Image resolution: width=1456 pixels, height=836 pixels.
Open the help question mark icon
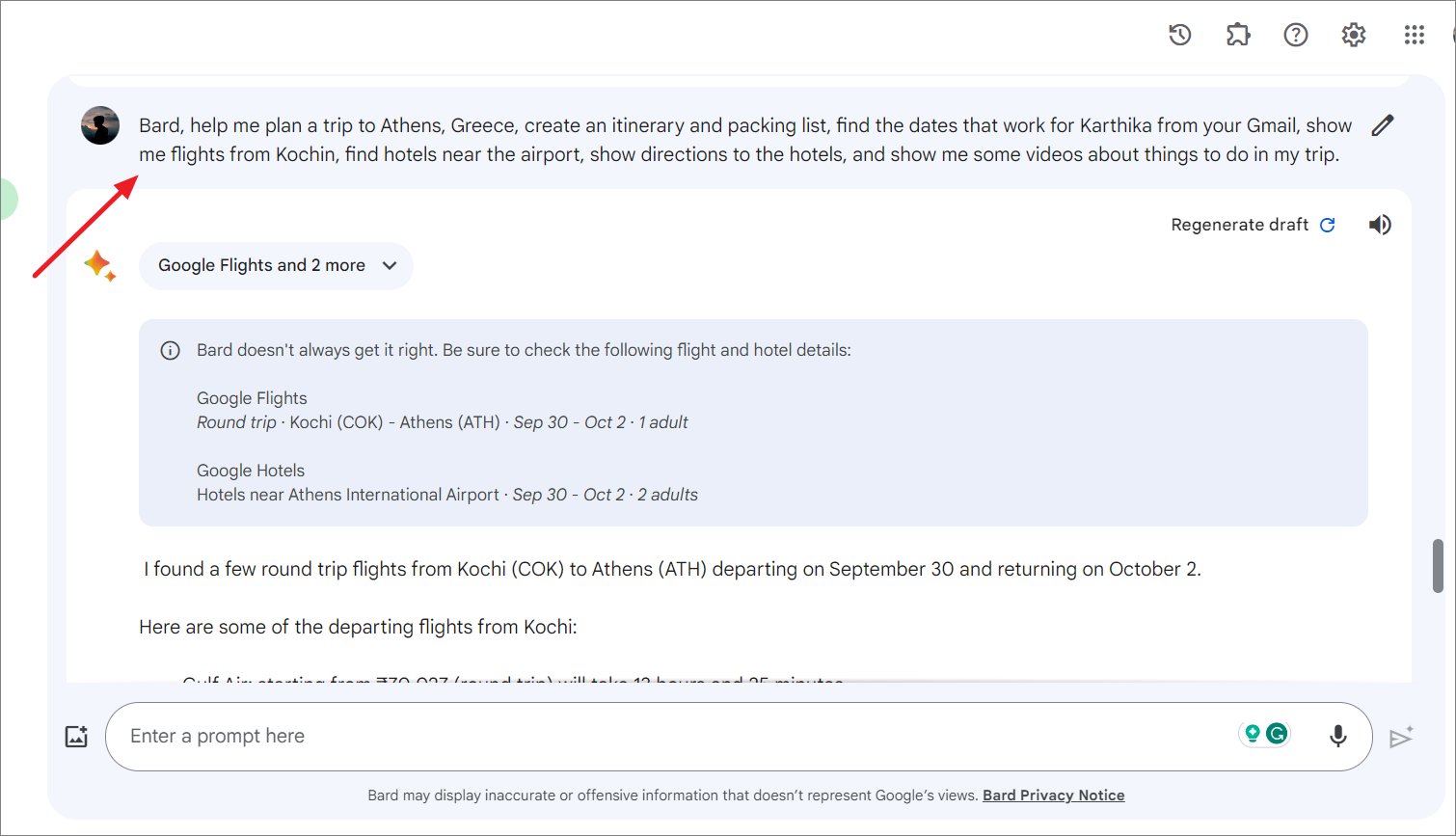click(x=1296, y=35)
